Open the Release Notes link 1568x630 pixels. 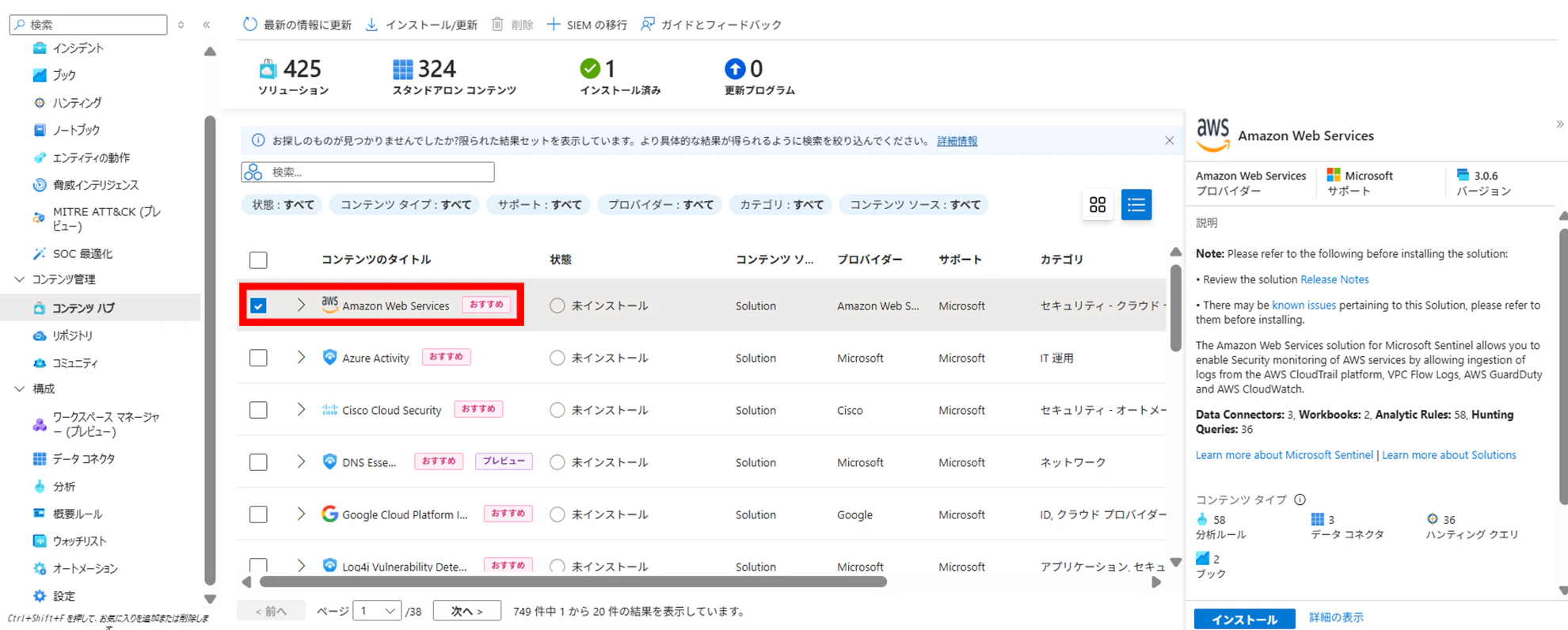click(x=1334, y=279)
